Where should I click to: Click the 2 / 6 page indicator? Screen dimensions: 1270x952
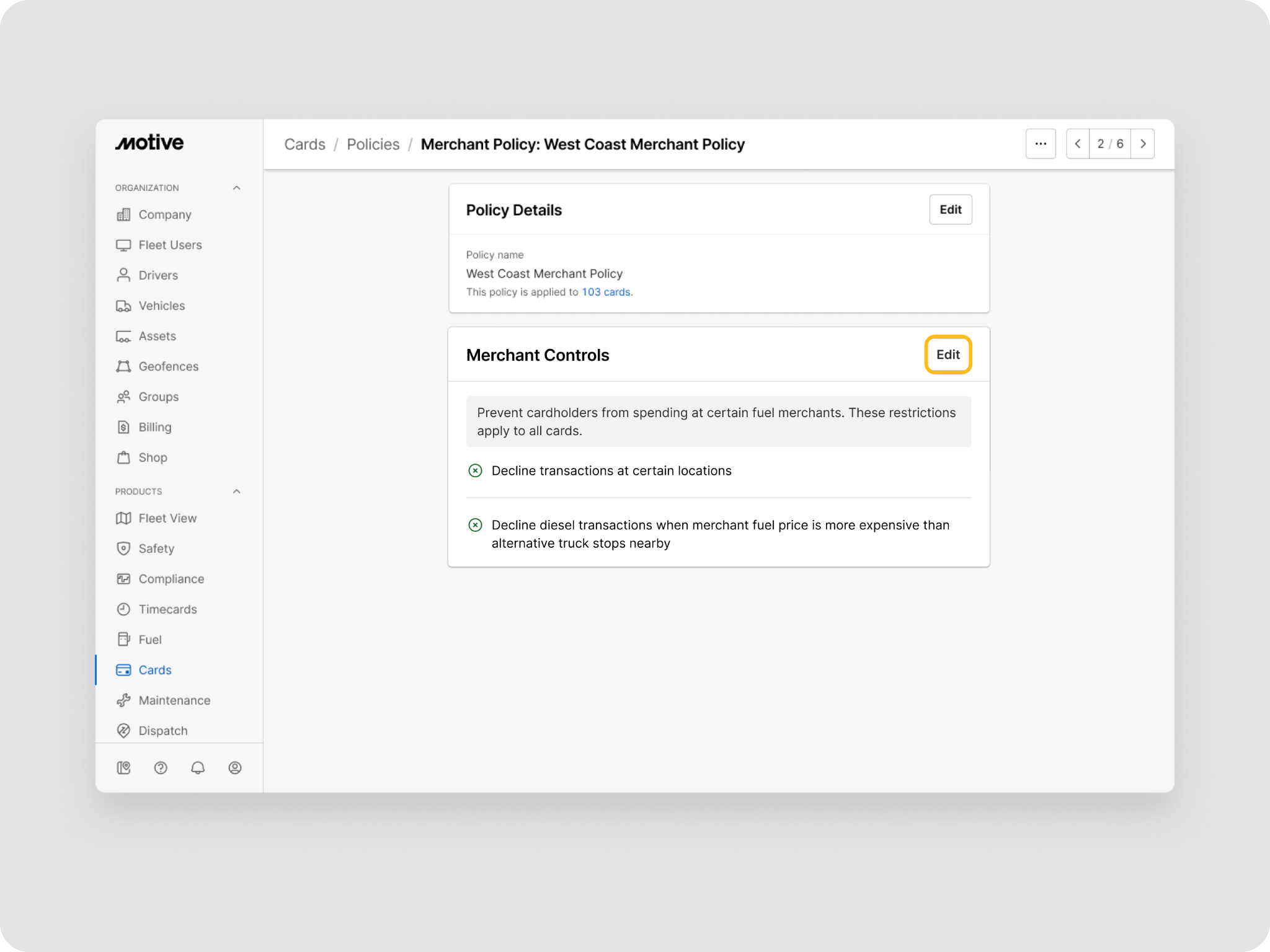tap(1110, 144)
